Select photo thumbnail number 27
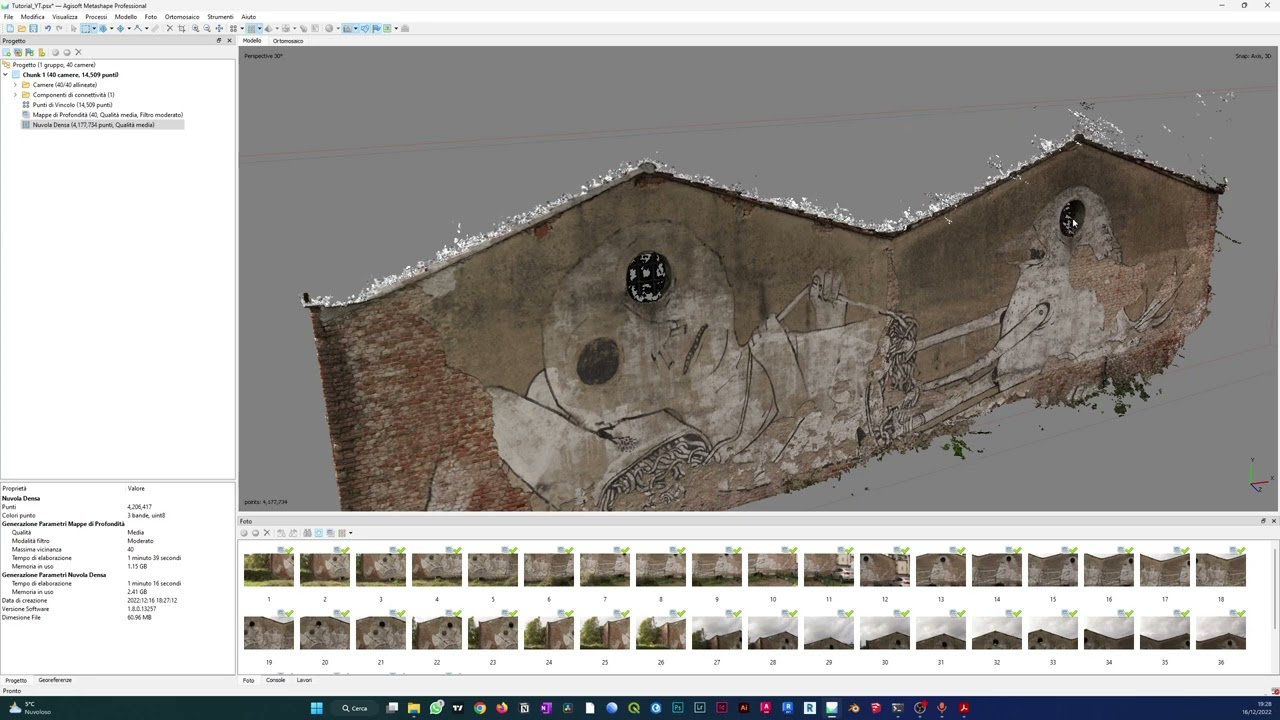This screenshot has width=1280, height=720. click(x=716, y=633)
